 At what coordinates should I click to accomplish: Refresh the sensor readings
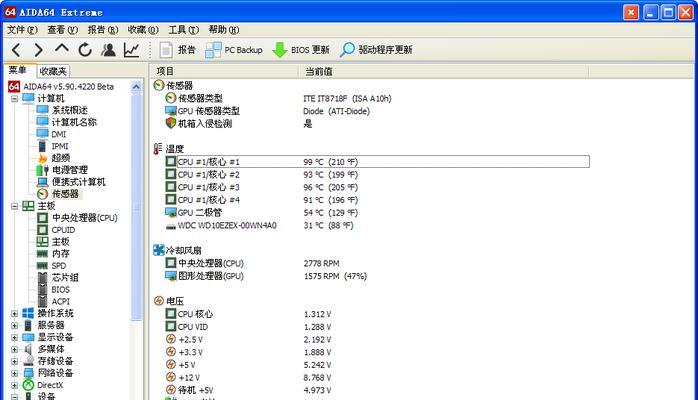click(85, 50)
